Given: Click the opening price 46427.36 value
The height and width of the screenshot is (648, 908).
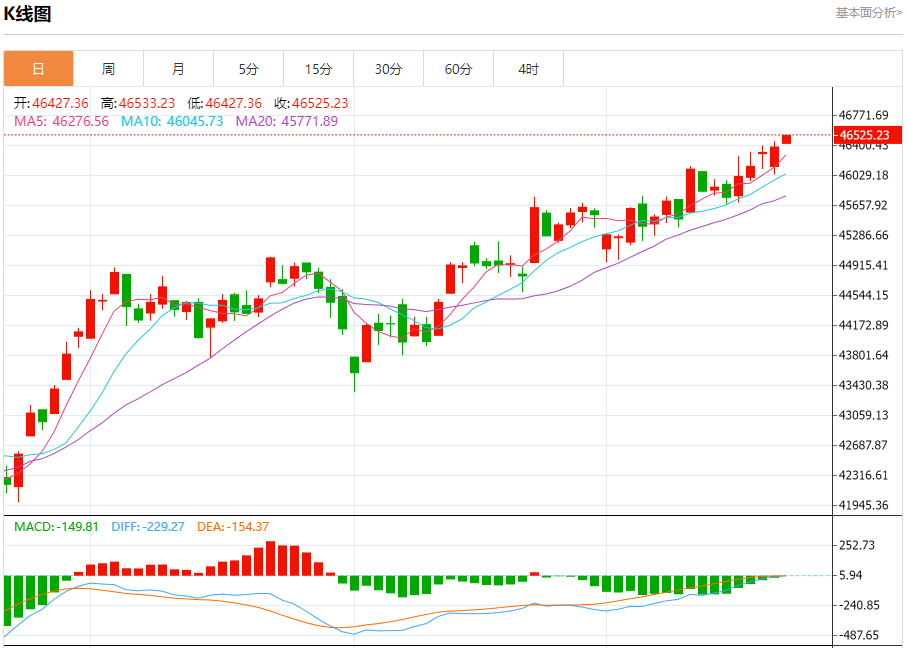Looking at the screenshot, I should point(60,103).
